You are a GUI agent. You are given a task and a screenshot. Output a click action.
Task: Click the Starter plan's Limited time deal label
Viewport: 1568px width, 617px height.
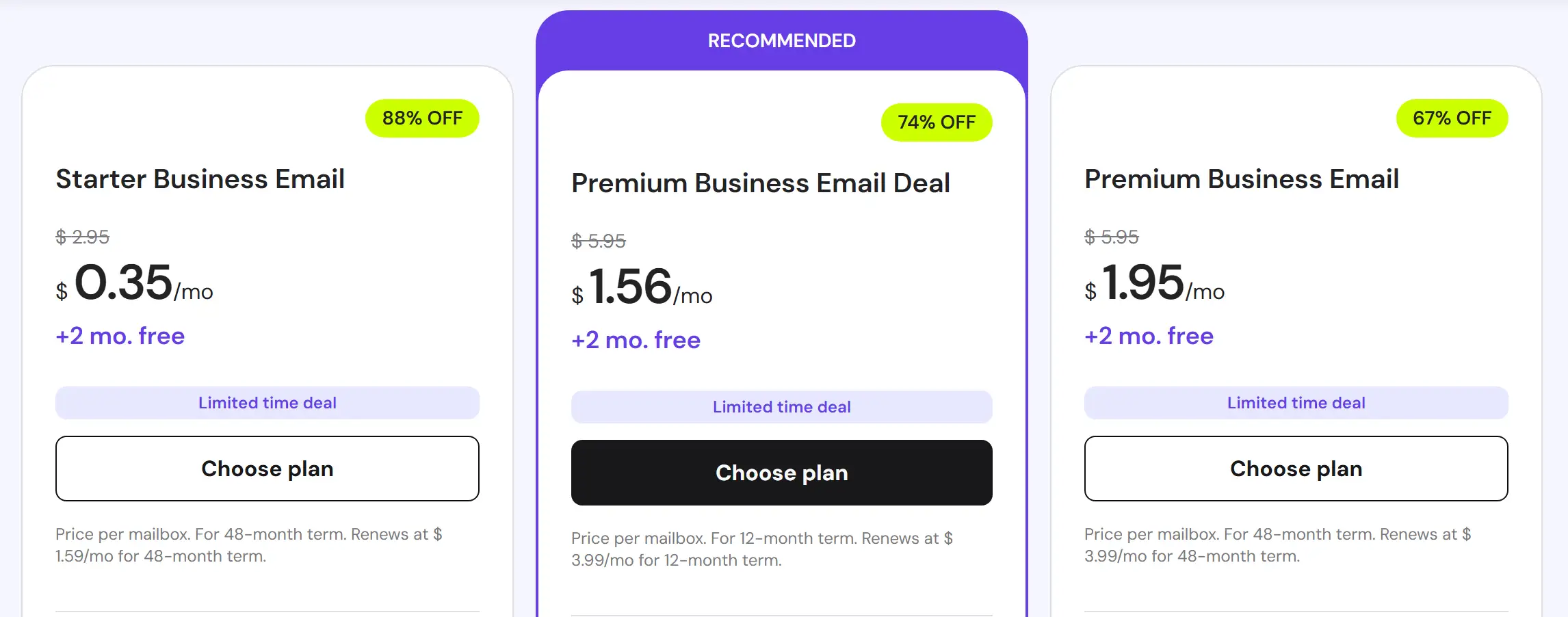tap(267, 403)
